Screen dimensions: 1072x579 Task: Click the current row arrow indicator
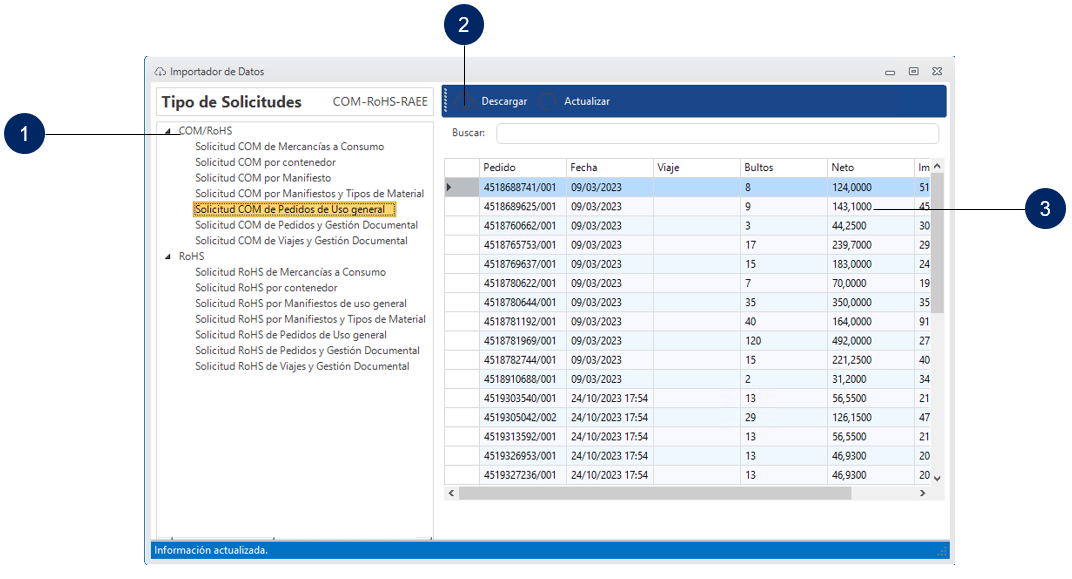click(x=448, y=187)
